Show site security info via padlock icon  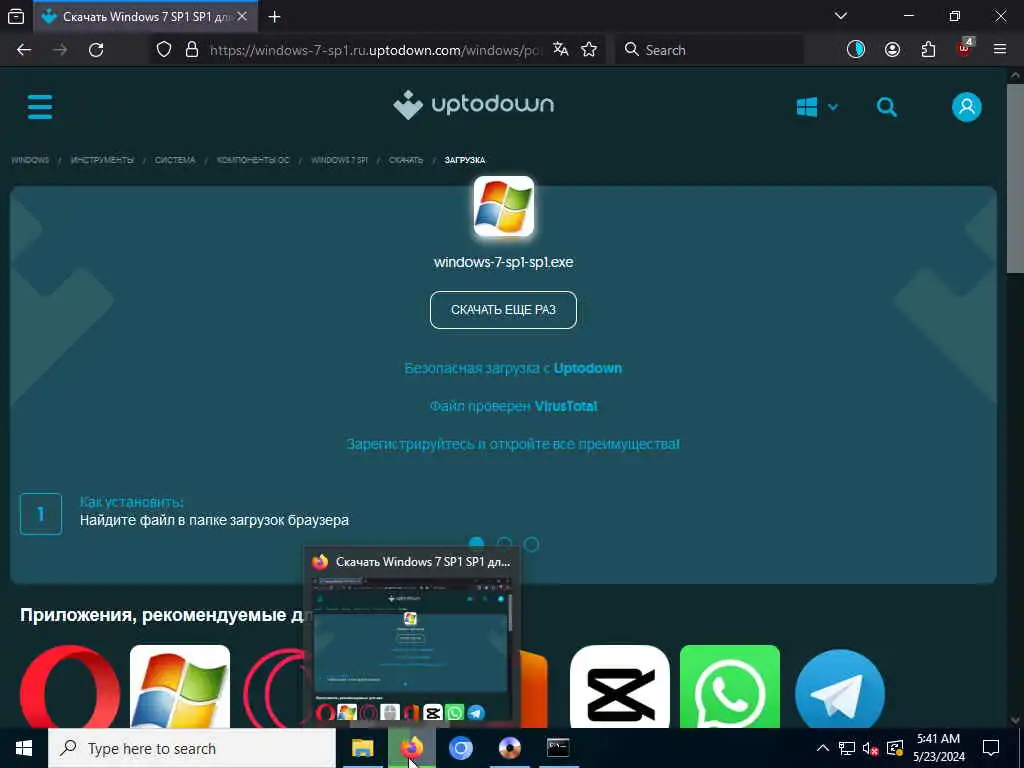click(x=192, y=50)
